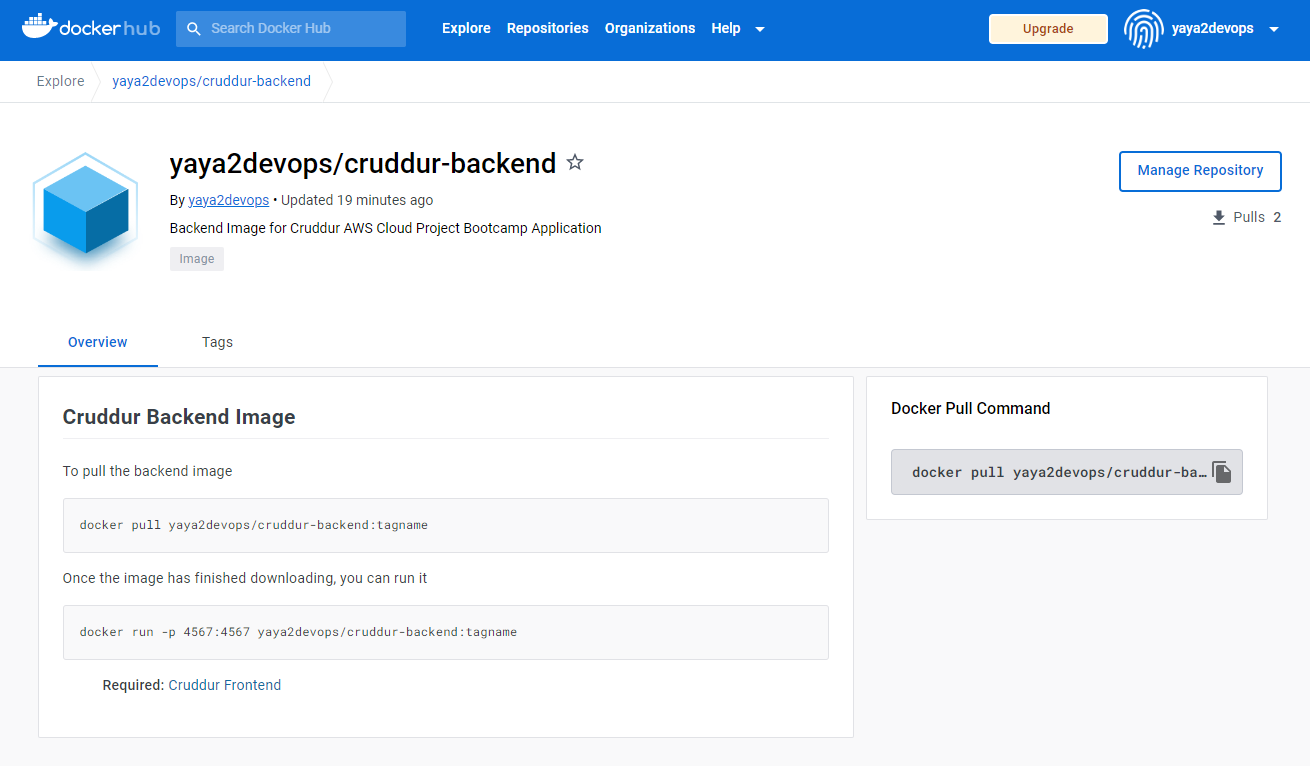Focus the Search Docker Hub field

(x=291, y=29)
